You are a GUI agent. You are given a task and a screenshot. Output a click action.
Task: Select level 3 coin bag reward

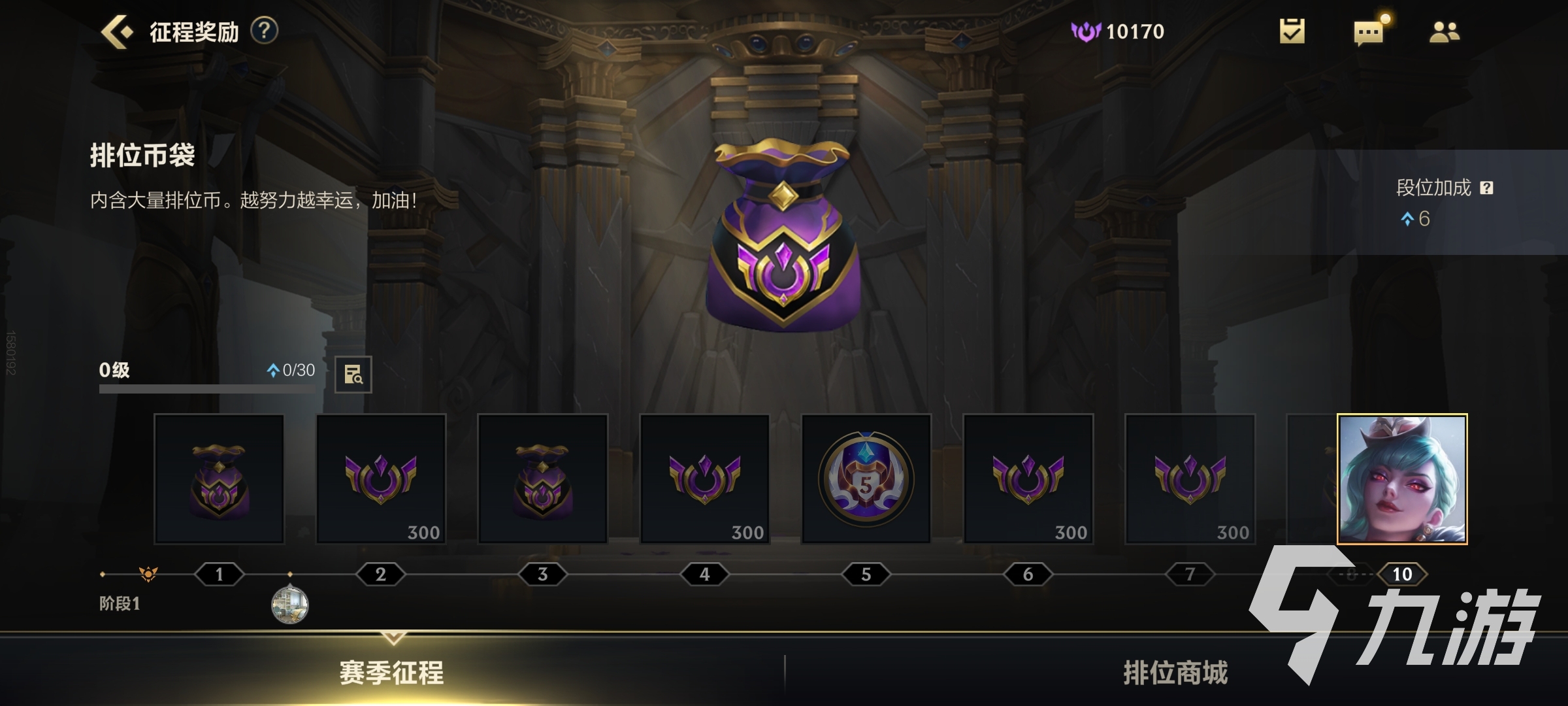[543, 479]
